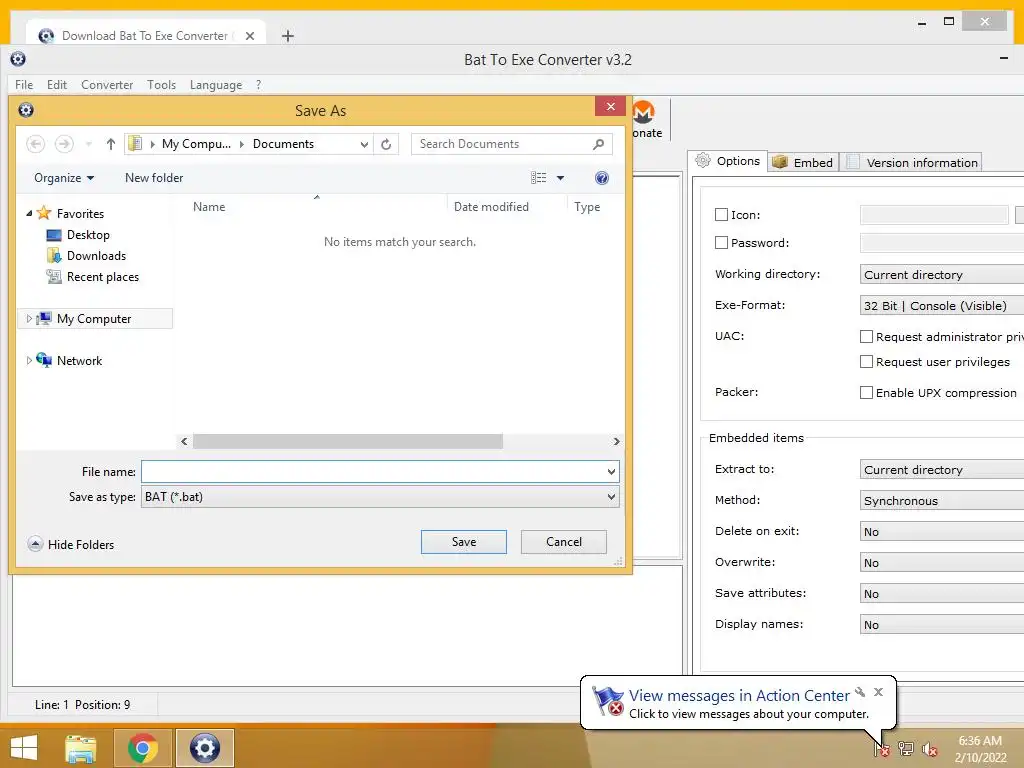Open the Overwrite dropdown
The image size is (1024, 768).
[942, 562]
